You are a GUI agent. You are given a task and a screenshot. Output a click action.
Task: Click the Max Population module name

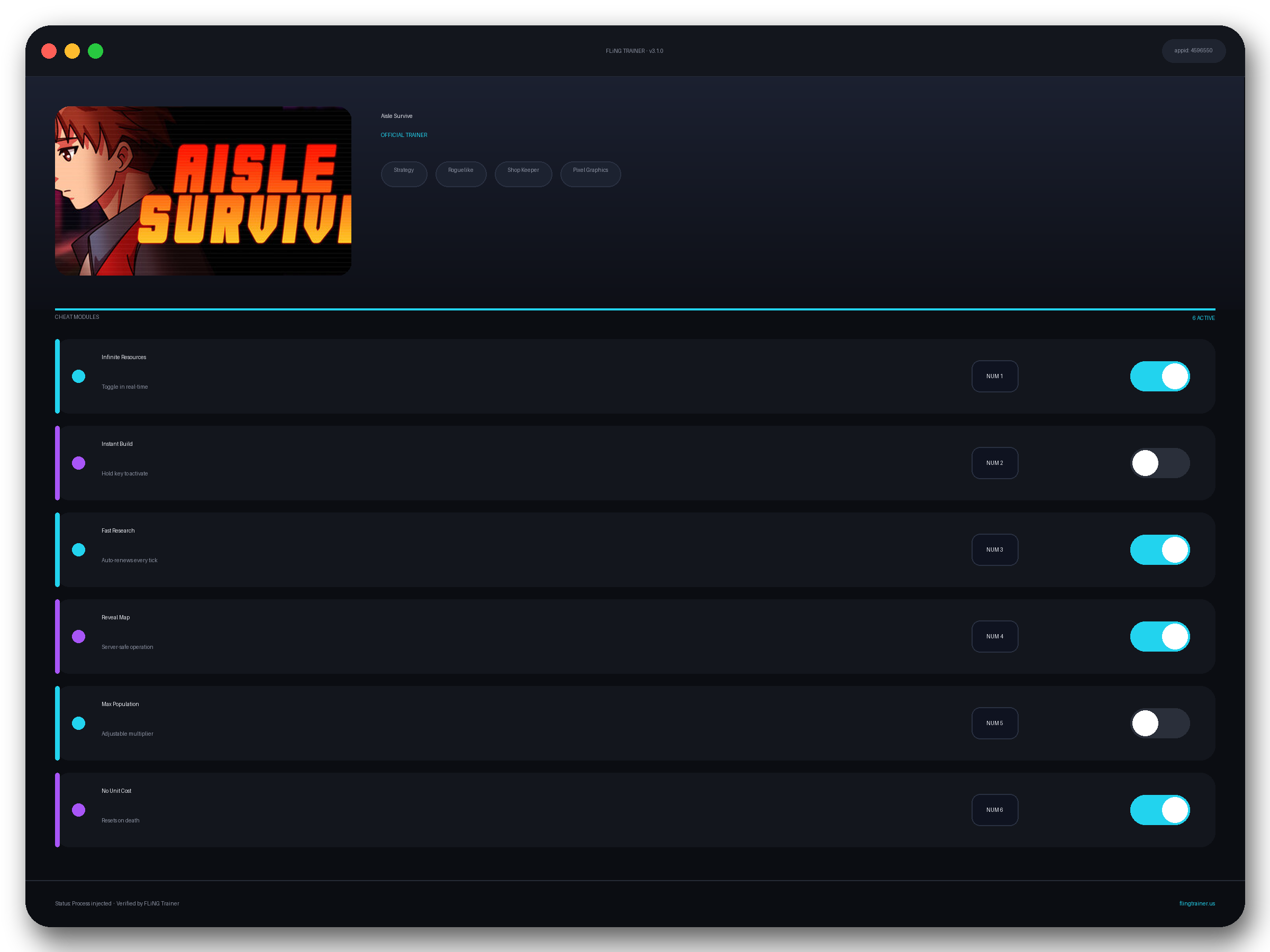pos(120,704)
